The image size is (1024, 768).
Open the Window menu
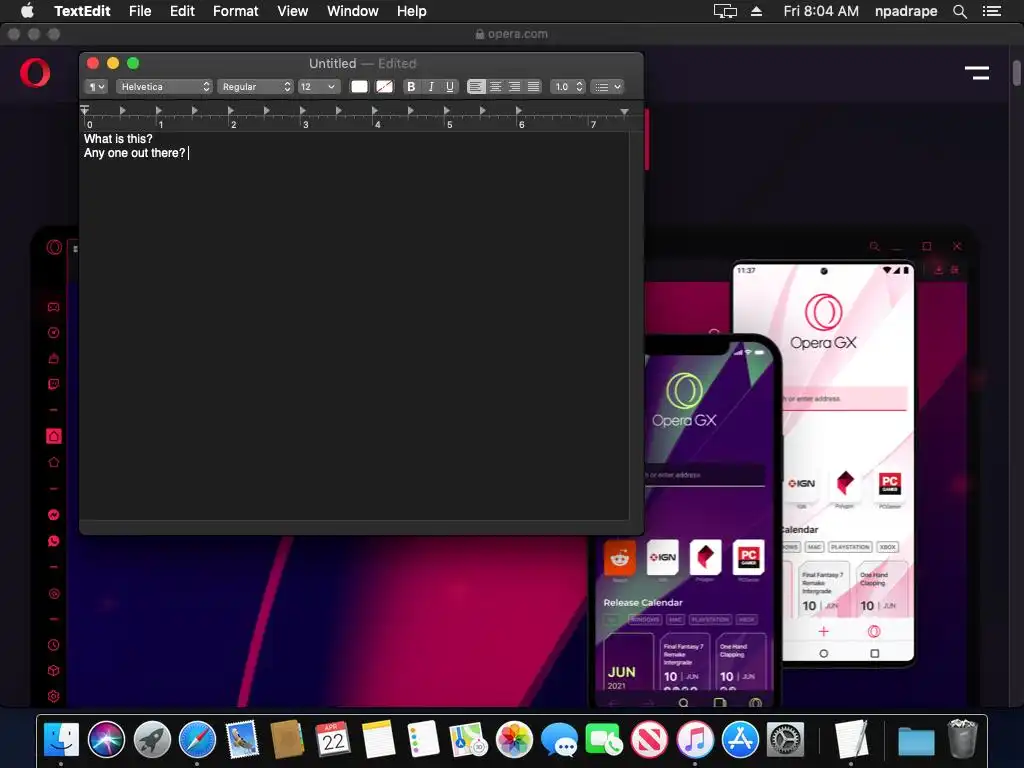coord(353,11)
